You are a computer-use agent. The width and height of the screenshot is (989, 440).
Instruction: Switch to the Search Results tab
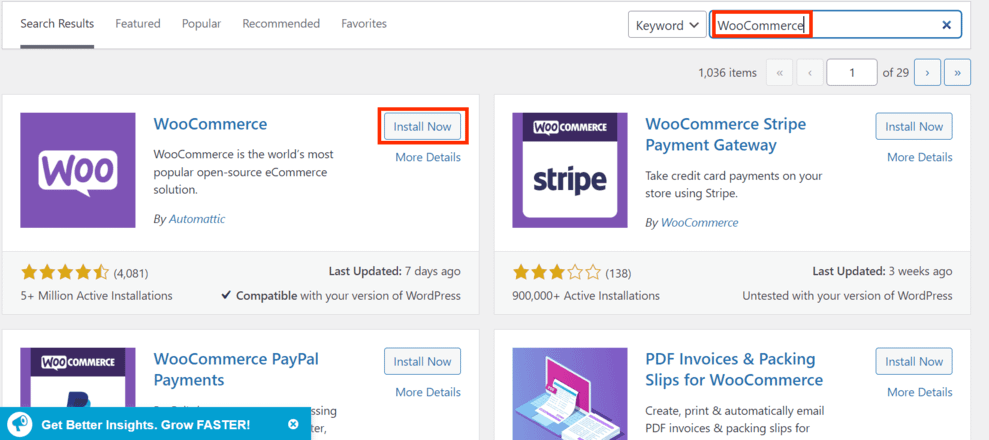(57, 24)
